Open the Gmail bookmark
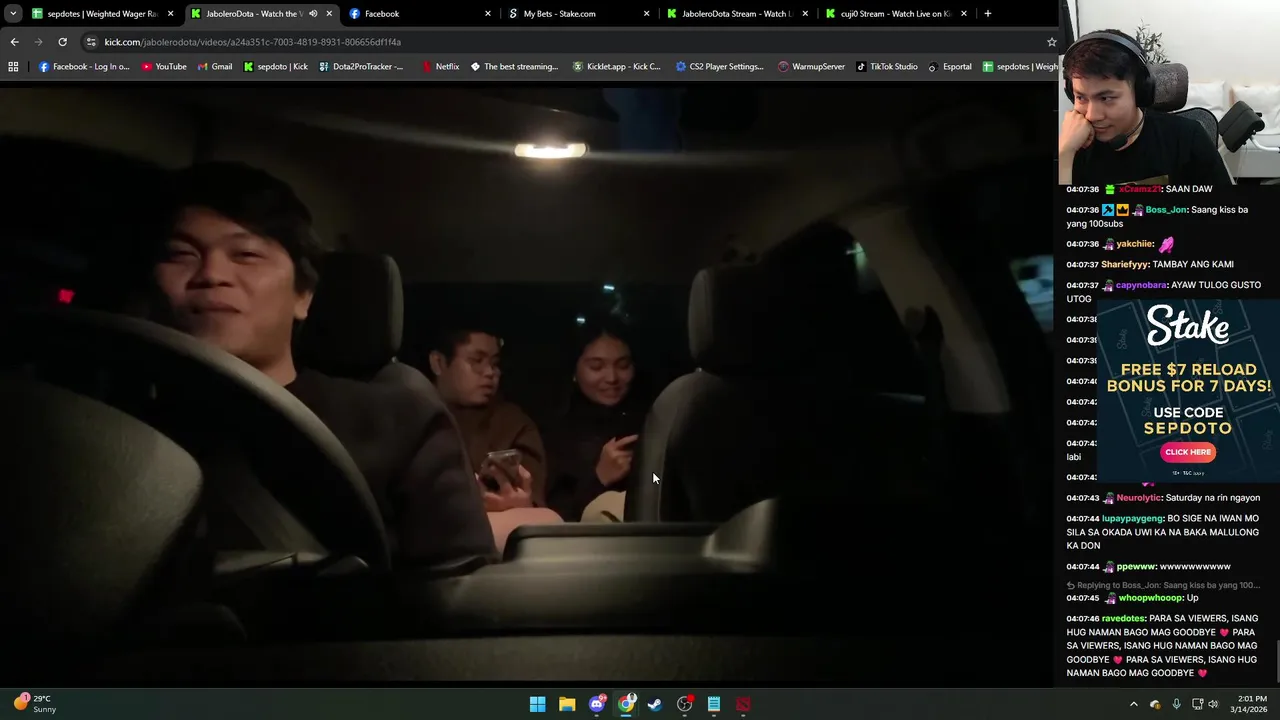 [x=215, y=67]
